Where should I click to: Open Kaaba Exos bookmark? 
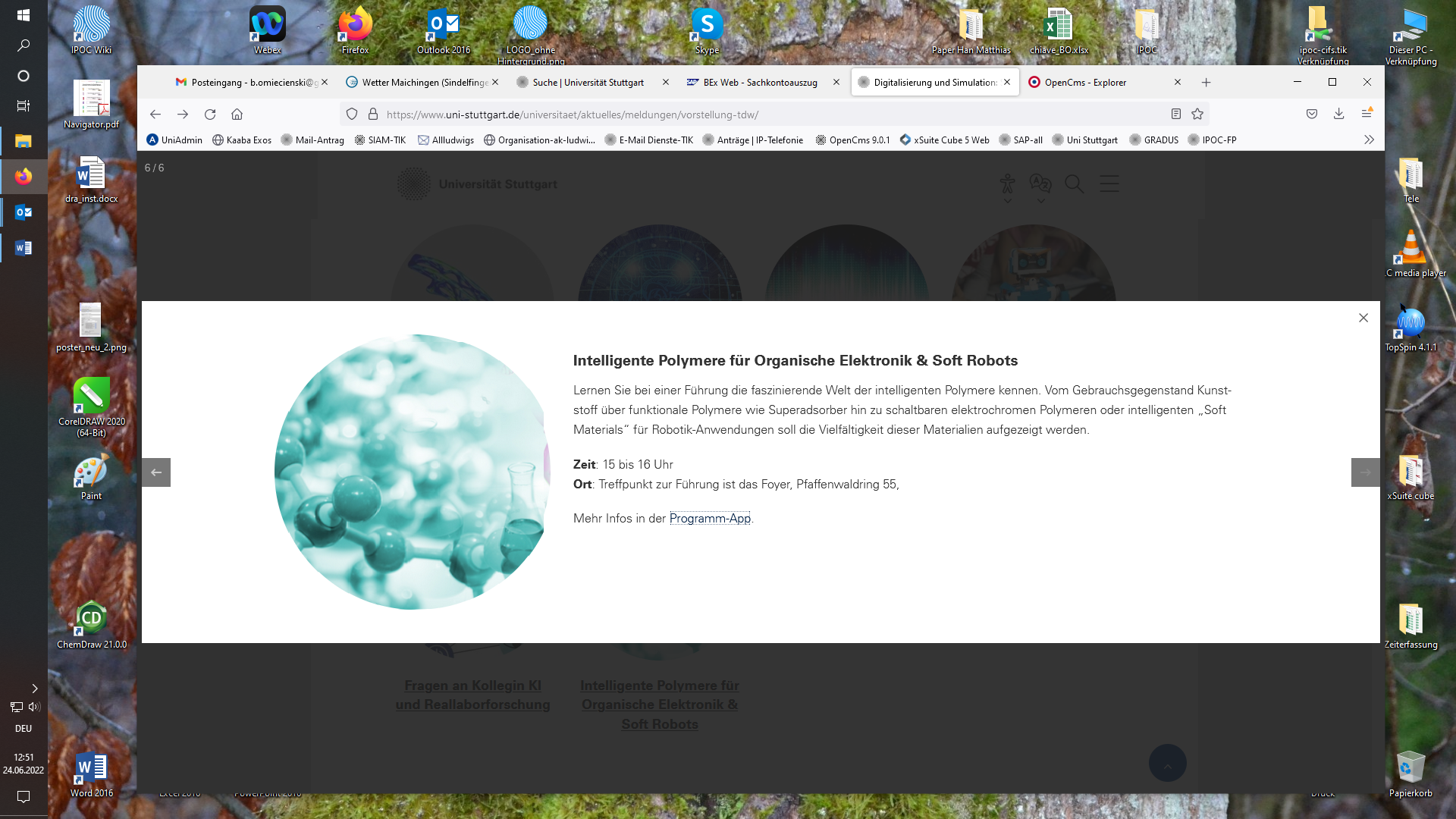[242, 140]
